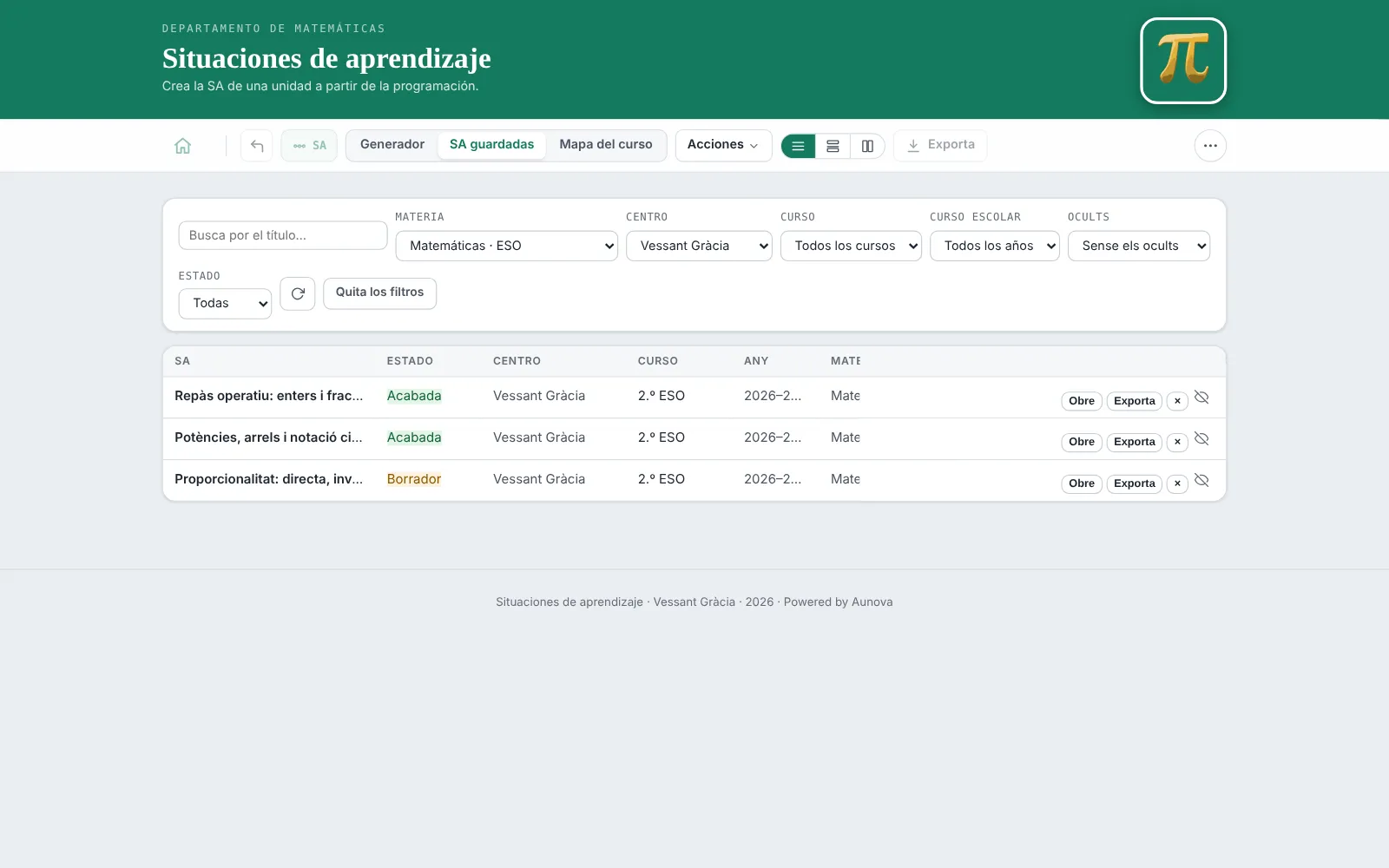Expand the Acciones menu
Screen dimensions: 1389x868
pyautogui.click(x=723, y=145)
